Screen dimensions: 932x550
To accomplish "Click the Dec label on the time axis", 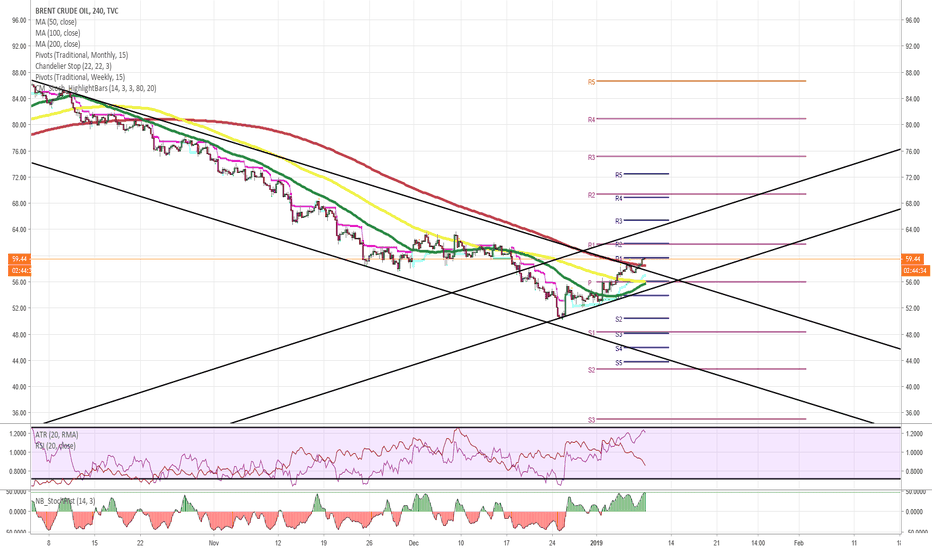I will pyautogui.click(x=414, y=543).
